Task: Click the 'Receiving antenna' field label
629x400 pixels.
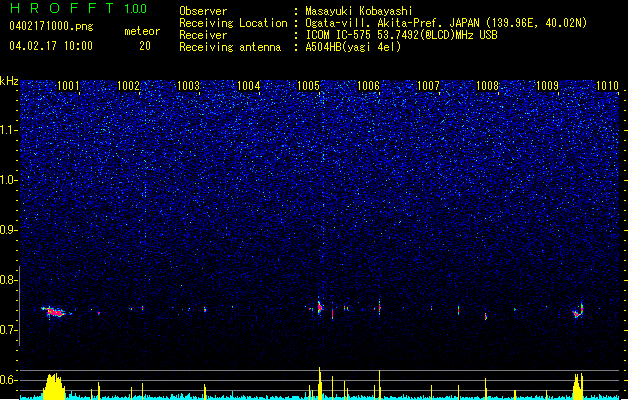Action: 230,47
